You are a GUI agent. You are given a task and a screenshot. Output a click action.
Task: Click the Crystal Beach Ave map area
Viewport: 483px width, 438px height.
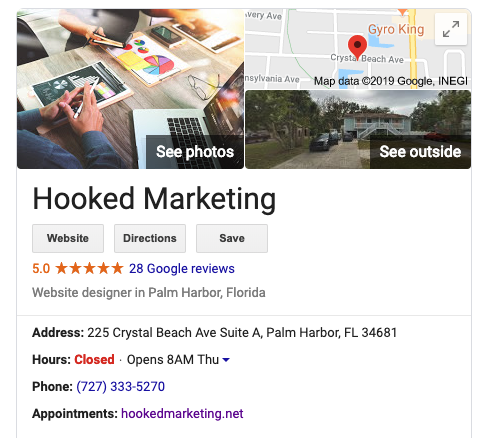tap(367, 59)
